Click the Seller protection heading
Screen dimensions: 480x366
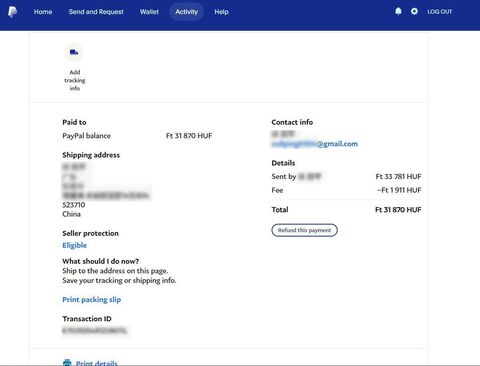[x=90, y=233]
